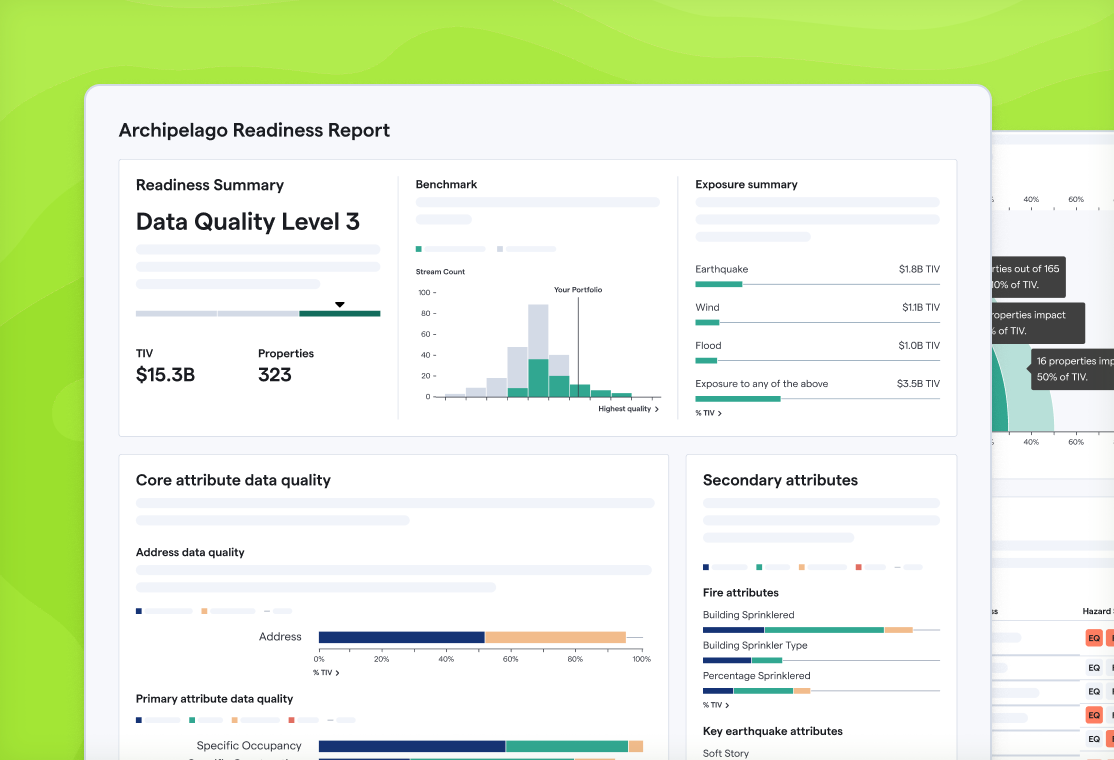Screen dimensions: 1114x760
Task: Click the orange Address legend square
Action: pyautogui.click(x=204, y=611)
